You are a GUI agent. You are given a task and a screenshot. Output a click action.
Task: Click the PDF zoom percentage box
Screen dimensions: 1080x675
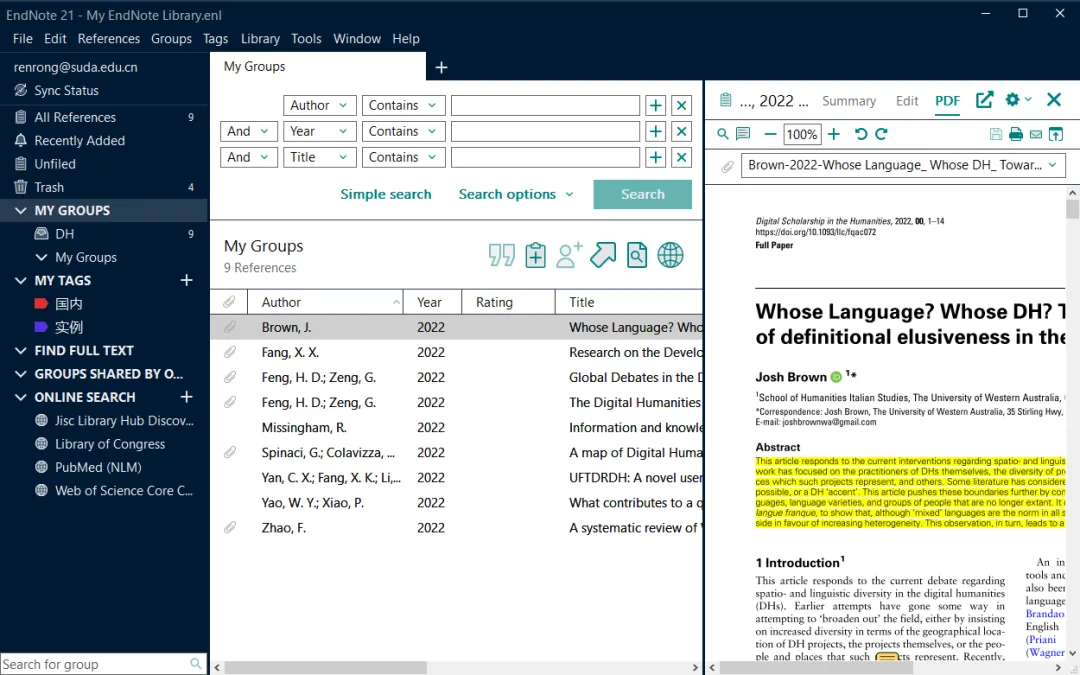802,134
